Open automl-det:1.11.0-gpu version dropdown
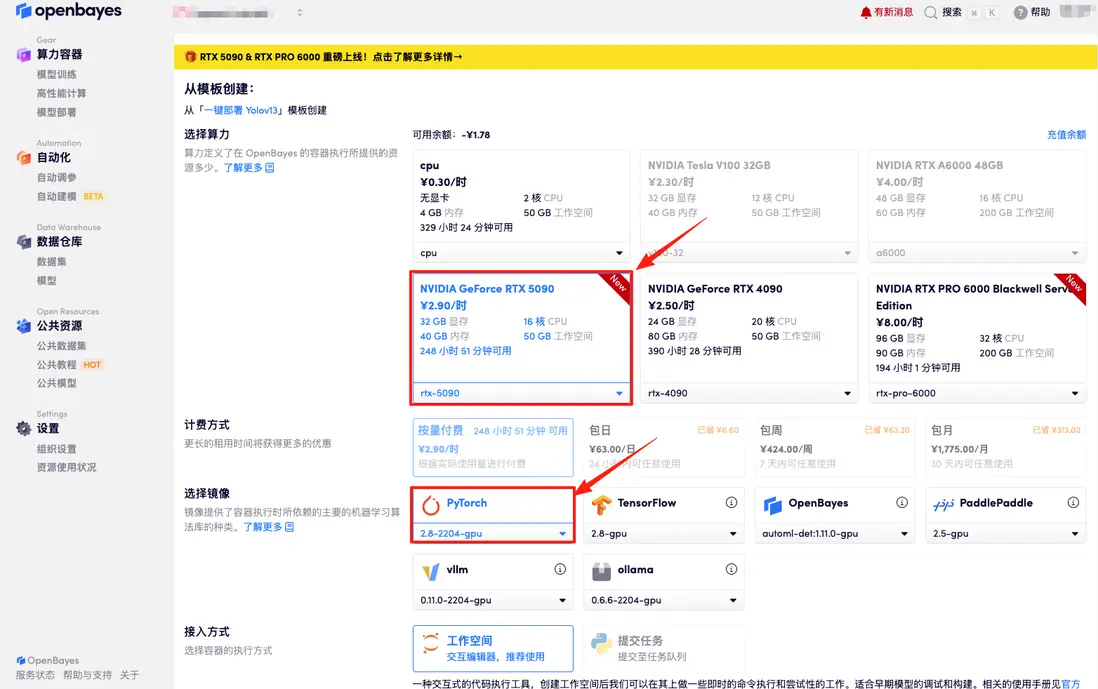 point(835,534)
